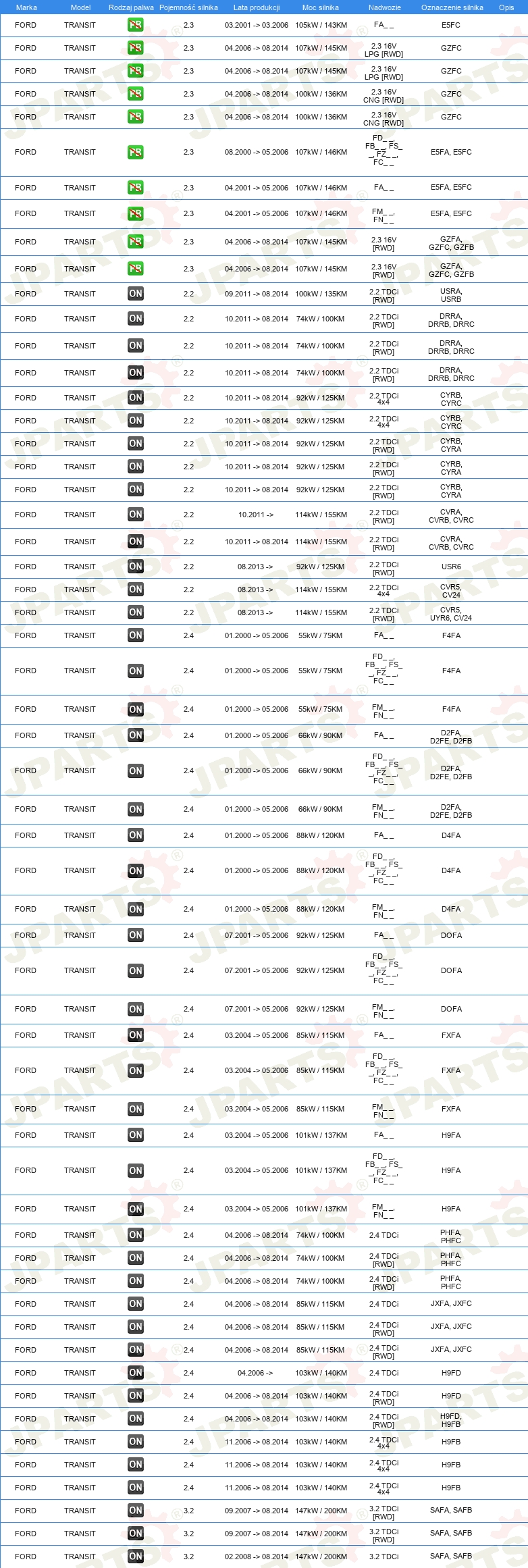Select the engine code cell CVR5, UYR6, CV24
The height and width of the screenshot is (1568, 528).
(451, 614)
